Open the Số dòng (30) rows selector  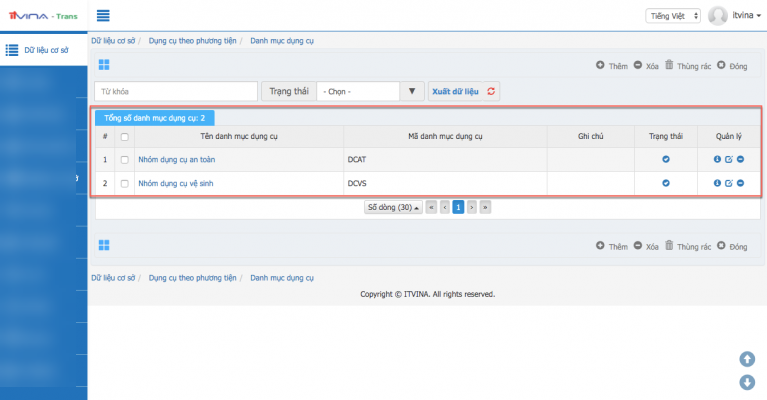click(393, 208)
